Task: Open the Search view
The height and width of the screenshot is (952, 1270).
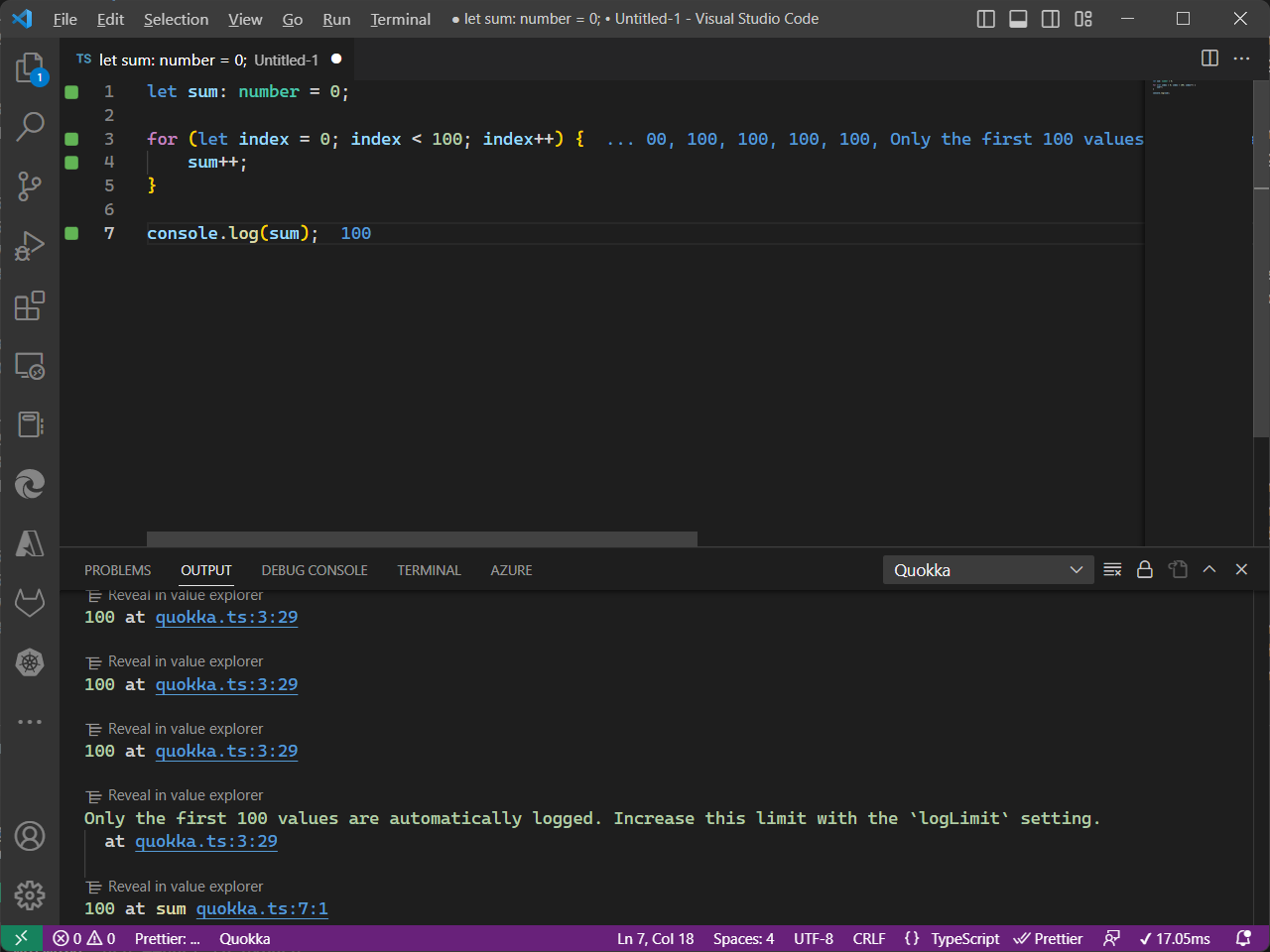Action: (x=30, y=126)
